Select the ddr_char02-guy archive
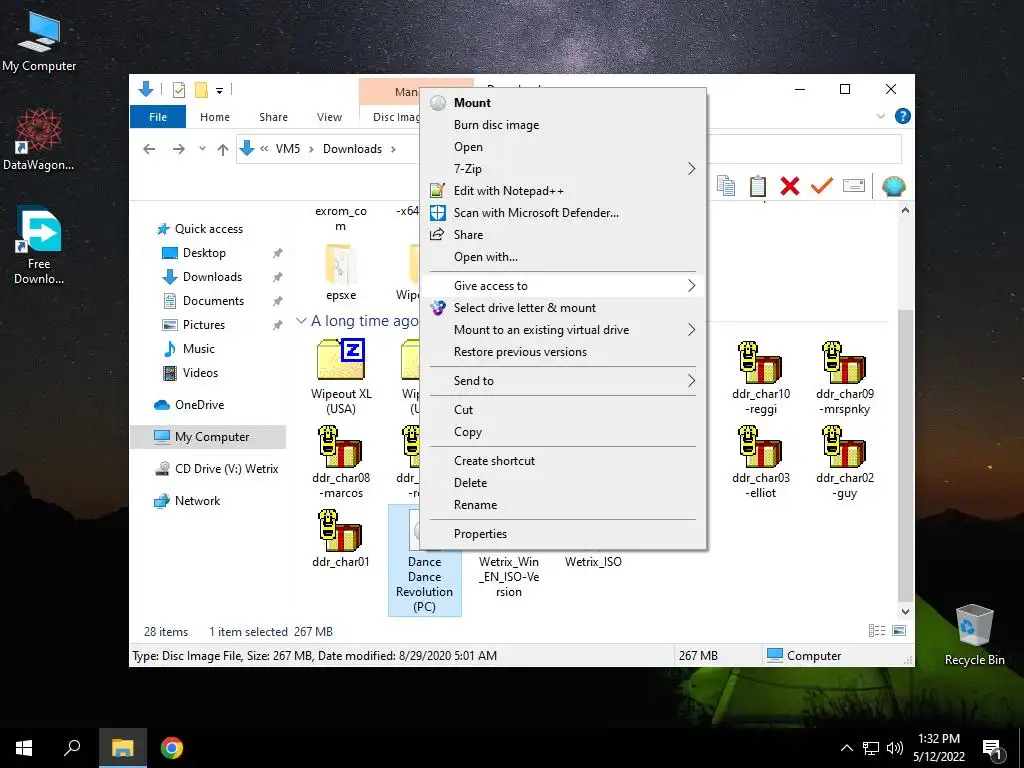 point(844,462)
